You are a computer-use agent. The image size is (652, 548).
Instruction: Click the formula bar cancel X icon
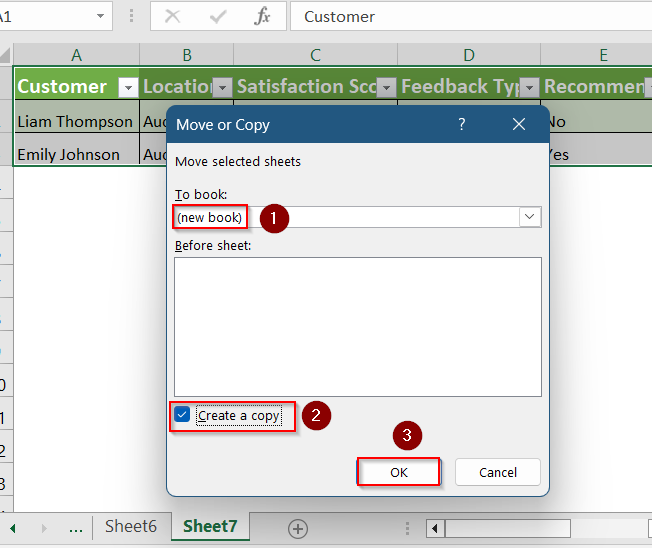172,17
